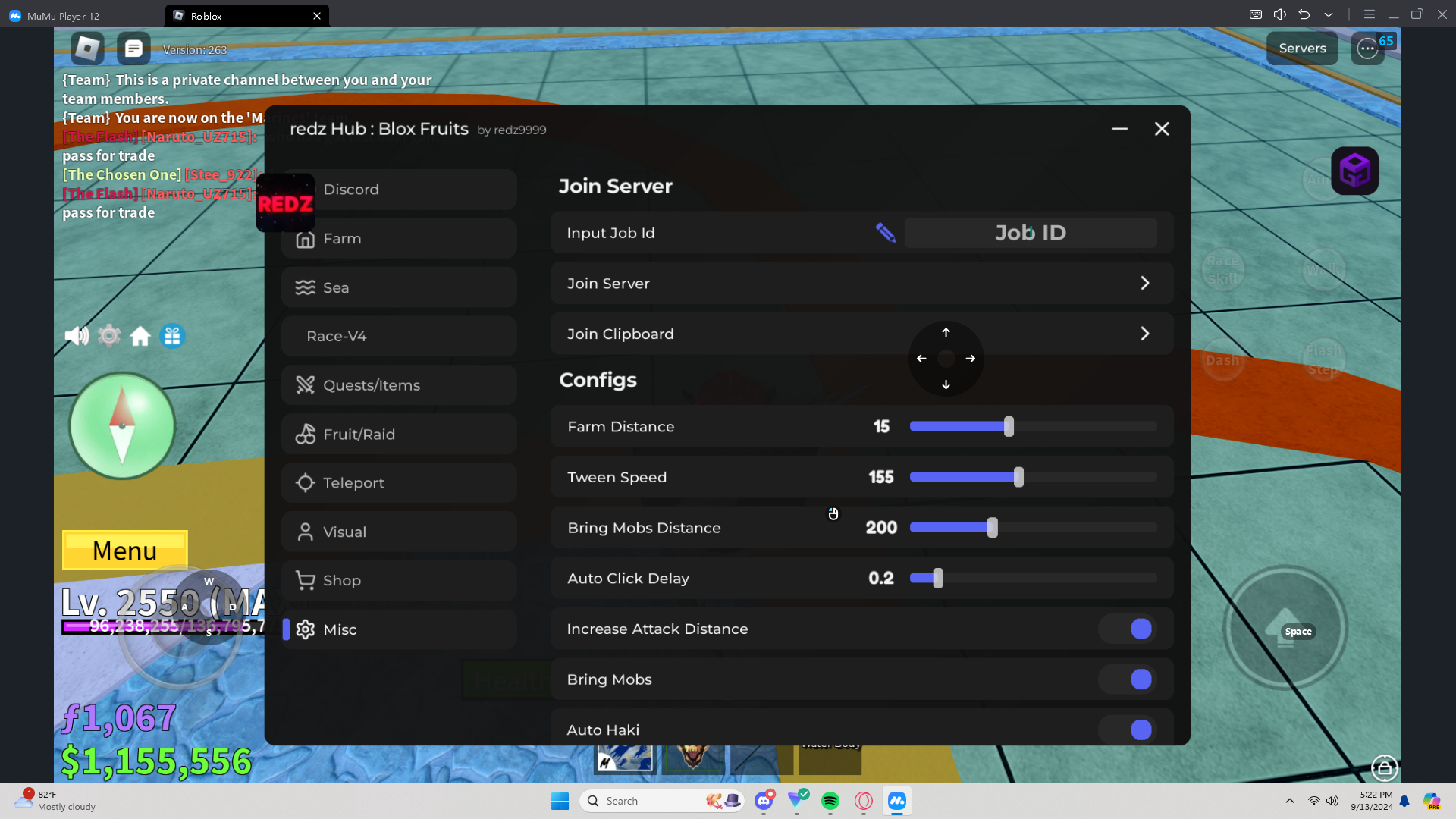Viewport: 1456px width, 819px height.
Task: Click the purple cube icon
Action: point(1354,171)
